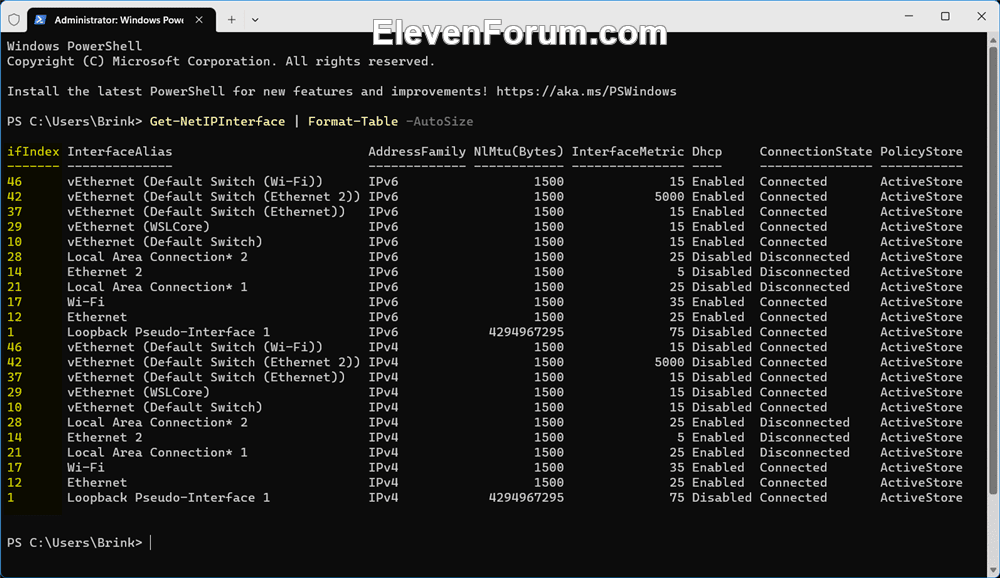Minimize the Terminal window

pos(909,16)
